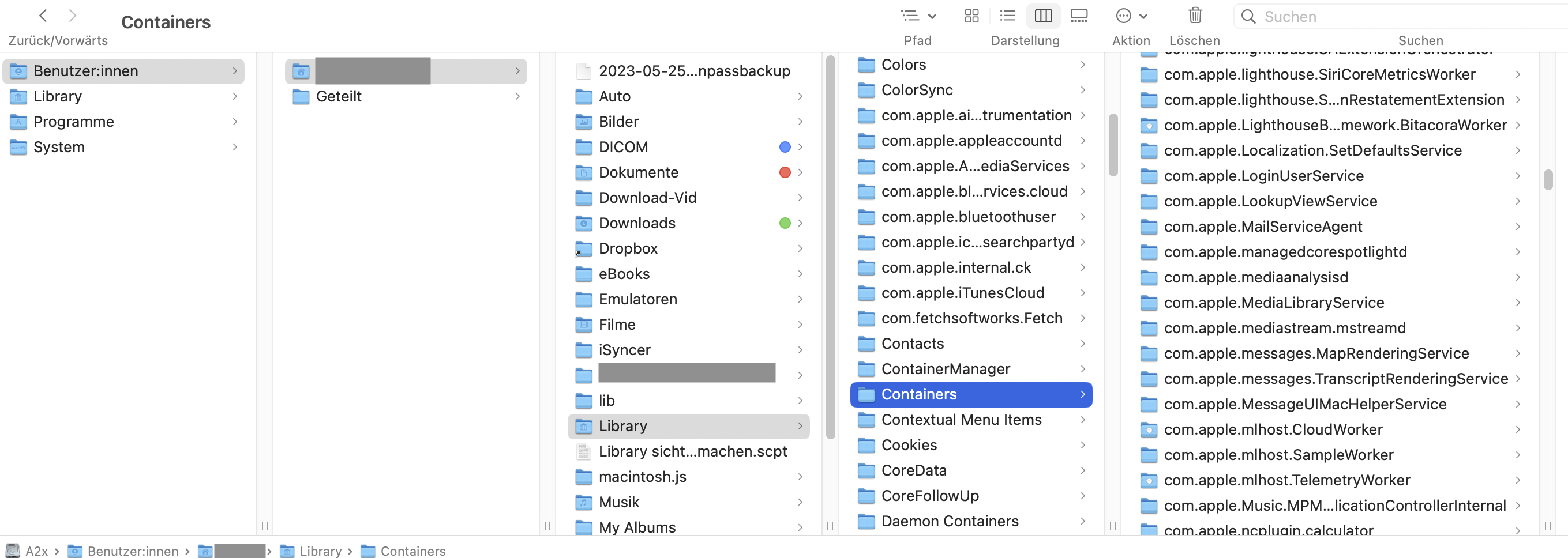
Task: Select the CoreFollowUp folder
Action: coord(971,496)
